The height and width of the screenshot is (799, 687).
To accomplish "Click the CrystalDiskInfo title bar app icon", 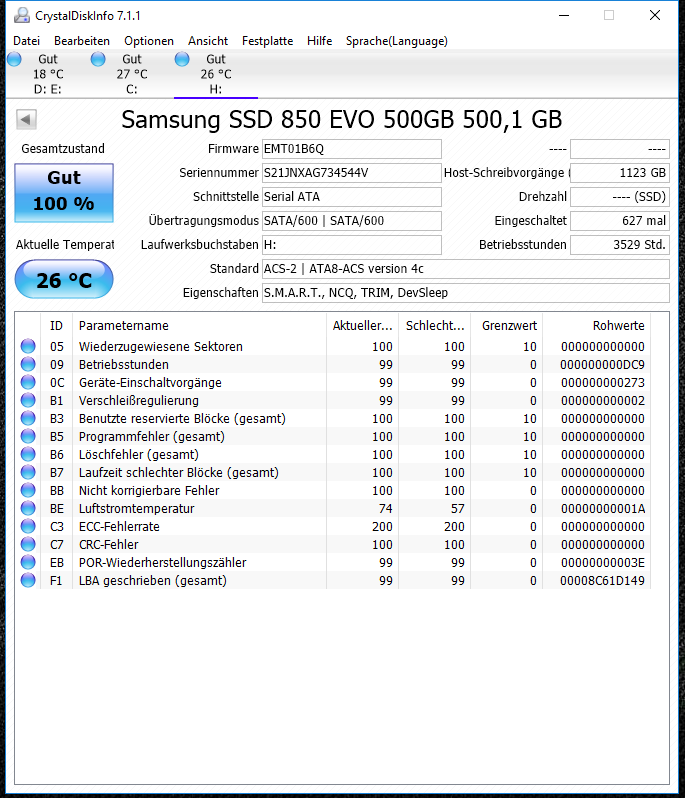I will (21, 16).
